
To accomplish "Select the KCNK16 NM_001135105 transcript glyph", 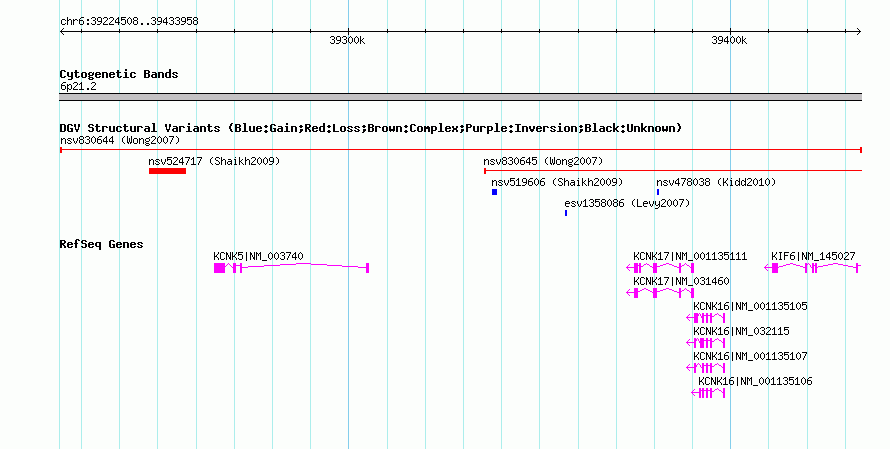I will [706, 318].
